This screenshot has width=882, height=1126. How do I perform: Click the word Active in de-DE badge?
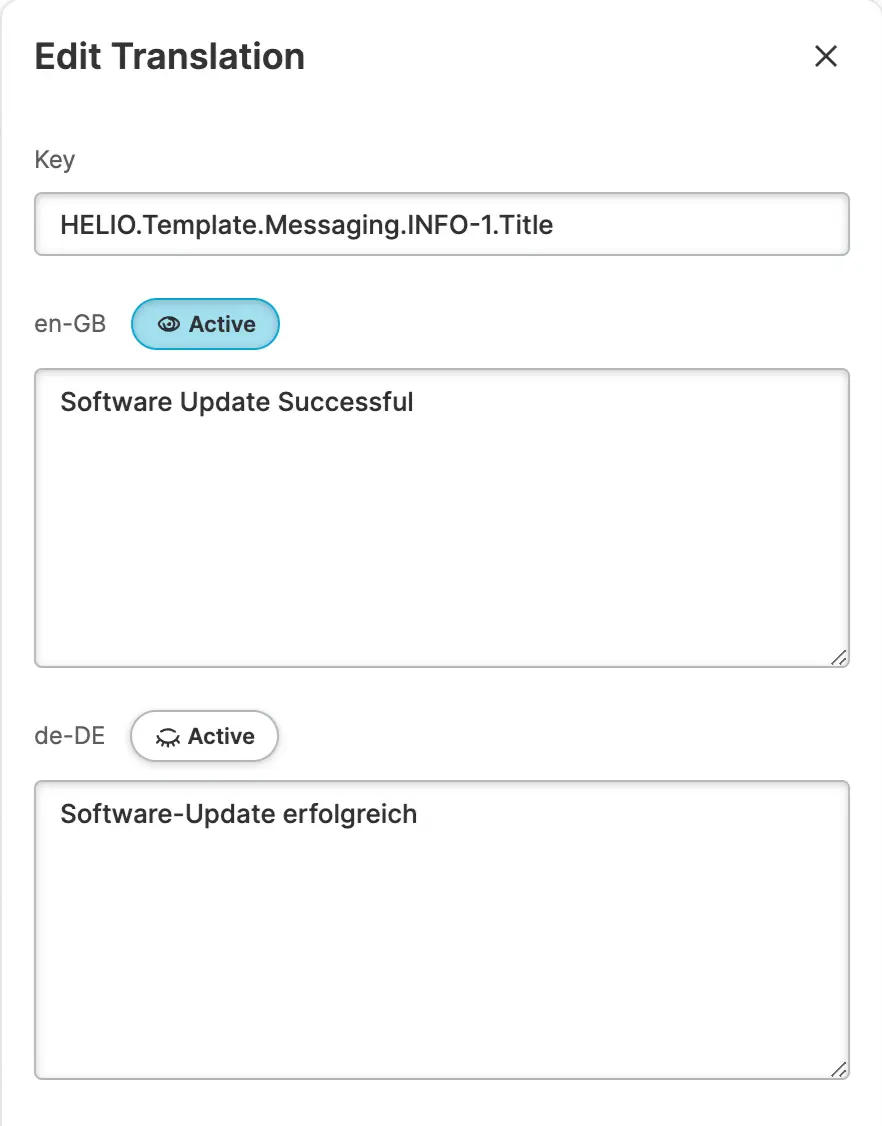221,737
